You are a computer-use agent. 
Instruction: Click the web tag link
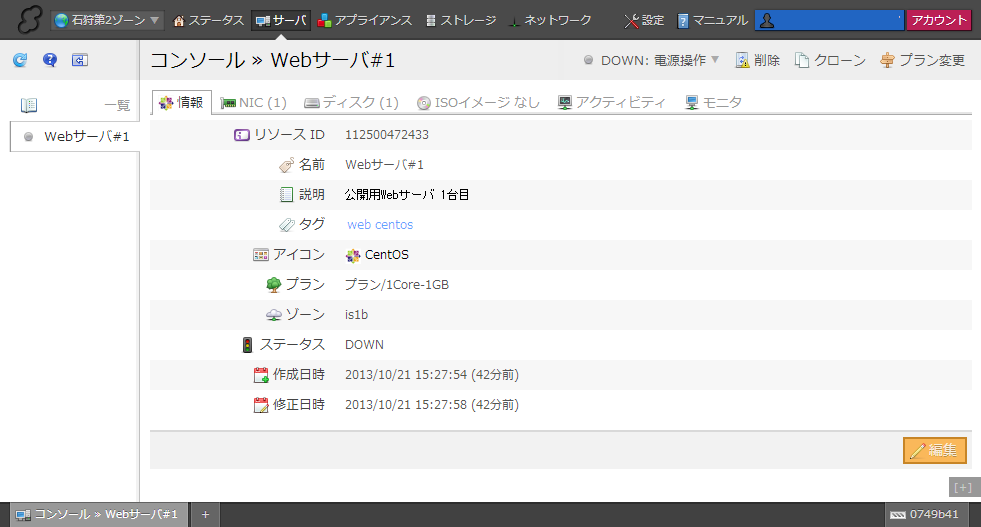[x=359, y=225]
